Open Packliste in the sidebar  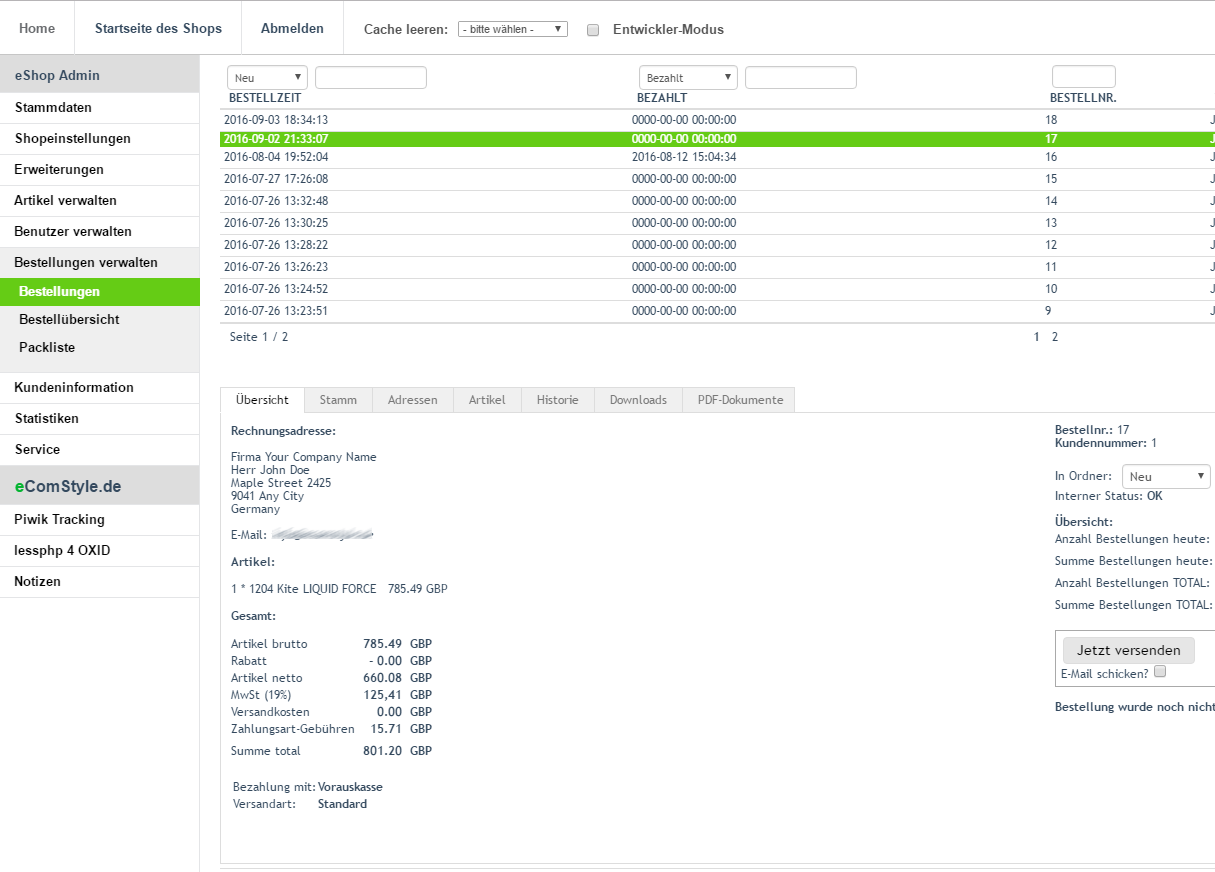pos(100,348)
